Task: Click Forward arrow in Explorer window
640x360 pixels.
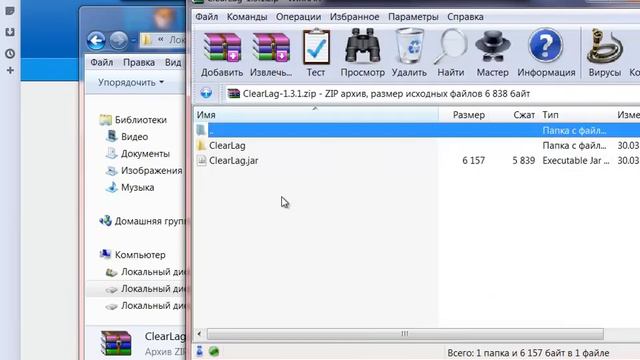Action: 118,41
